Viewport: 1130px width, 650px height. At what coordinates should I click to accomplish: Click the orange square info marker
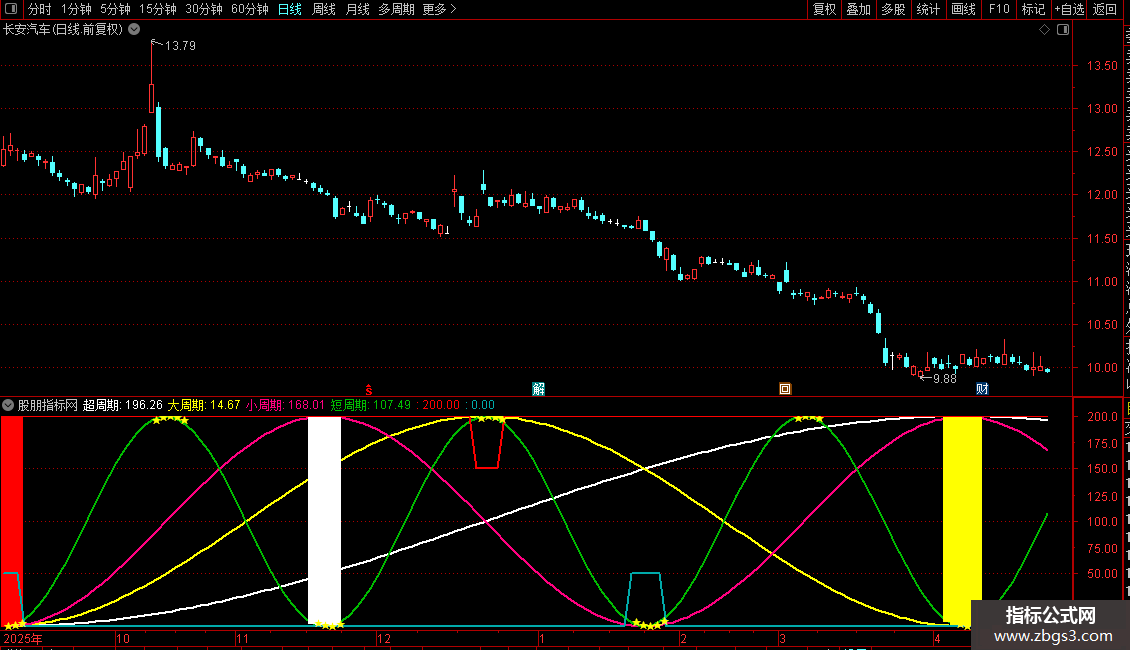(x=786, y=389)
